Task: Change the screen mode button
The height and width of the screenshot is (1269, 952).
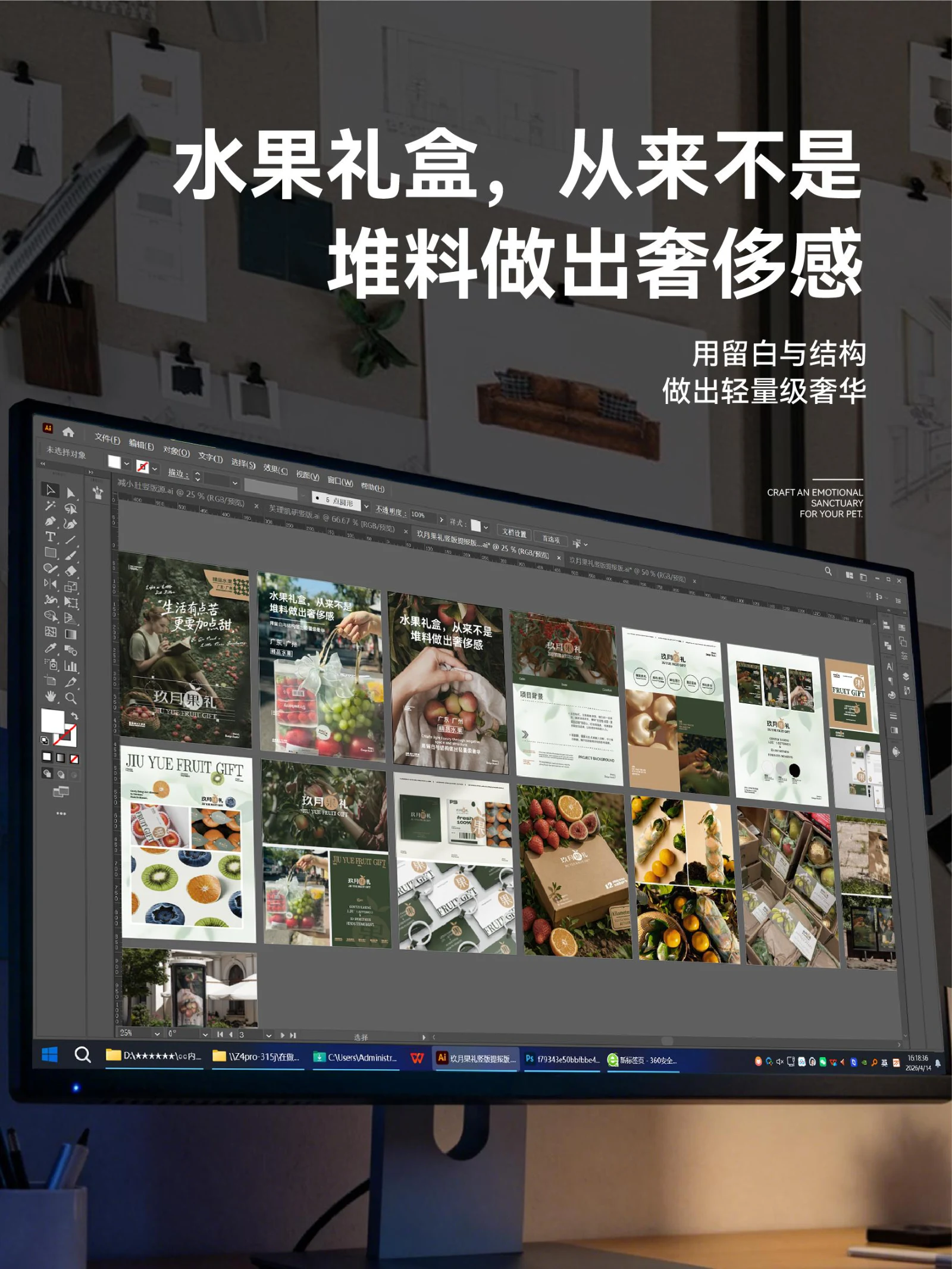Action: click(61, 791)
